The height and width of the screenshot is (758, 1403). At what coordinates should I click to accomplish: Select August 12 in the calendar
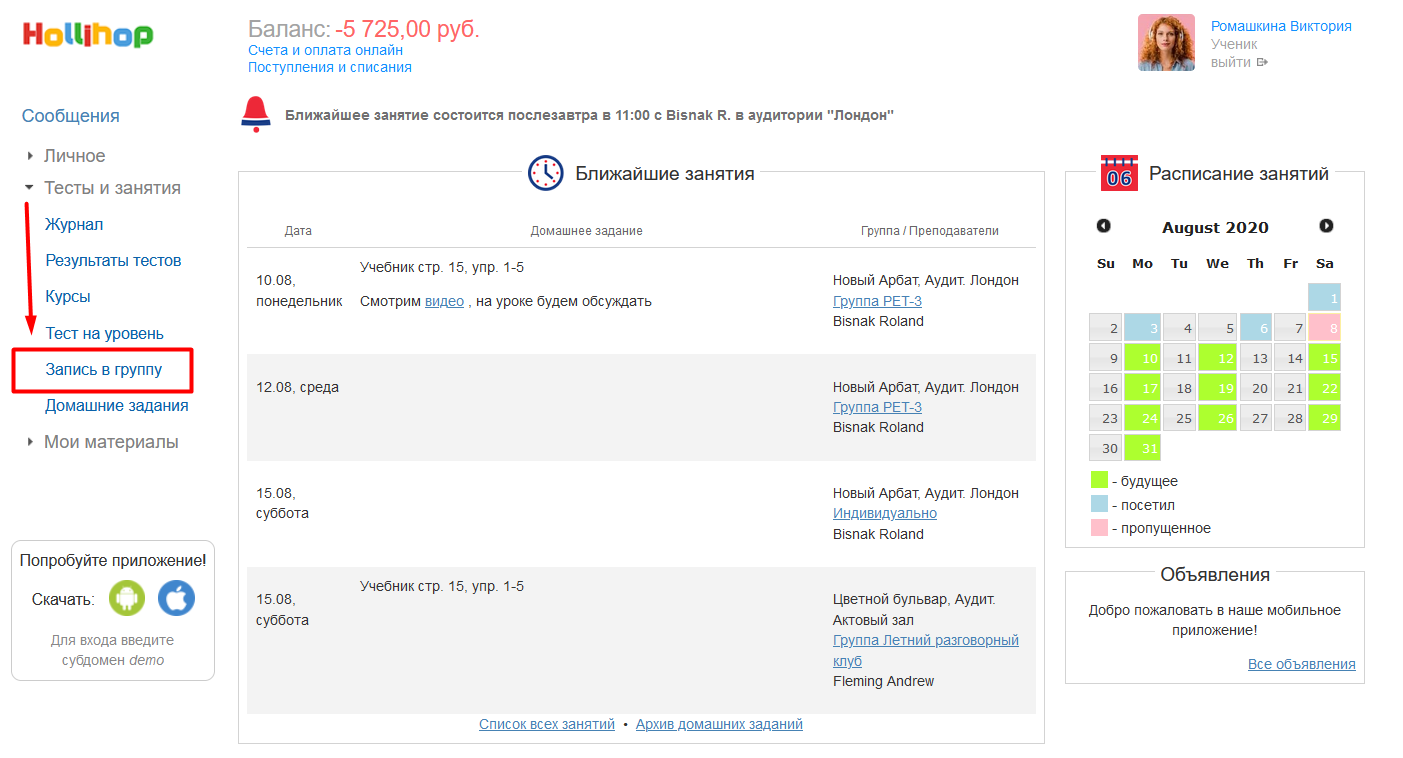coord(1215,358)
